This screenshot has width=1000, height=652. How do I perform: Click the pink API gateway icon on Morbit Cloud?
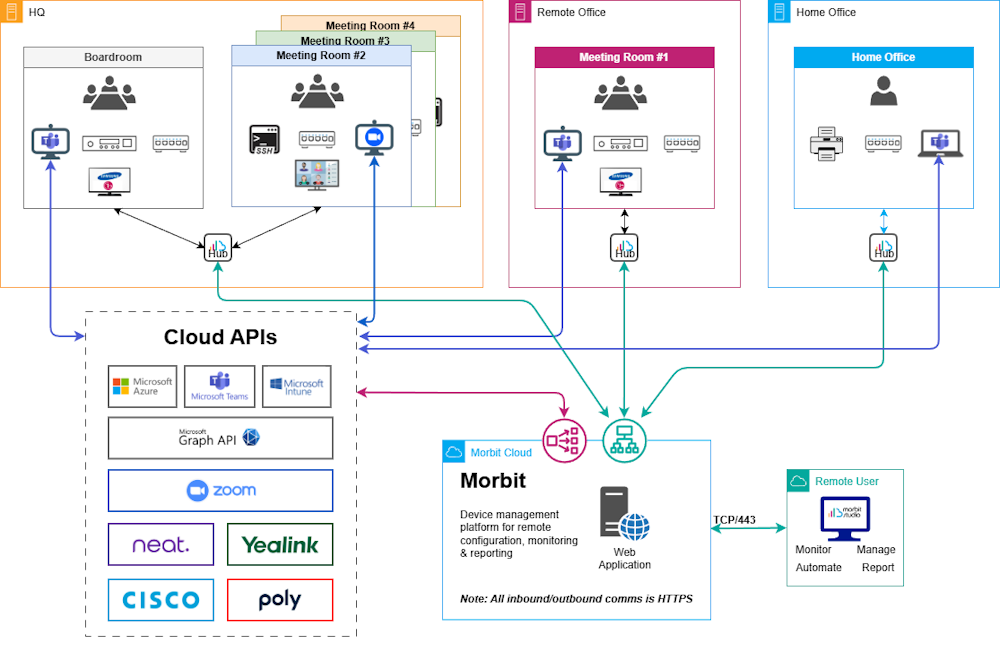pyautogui.click(x=564, y=441)
